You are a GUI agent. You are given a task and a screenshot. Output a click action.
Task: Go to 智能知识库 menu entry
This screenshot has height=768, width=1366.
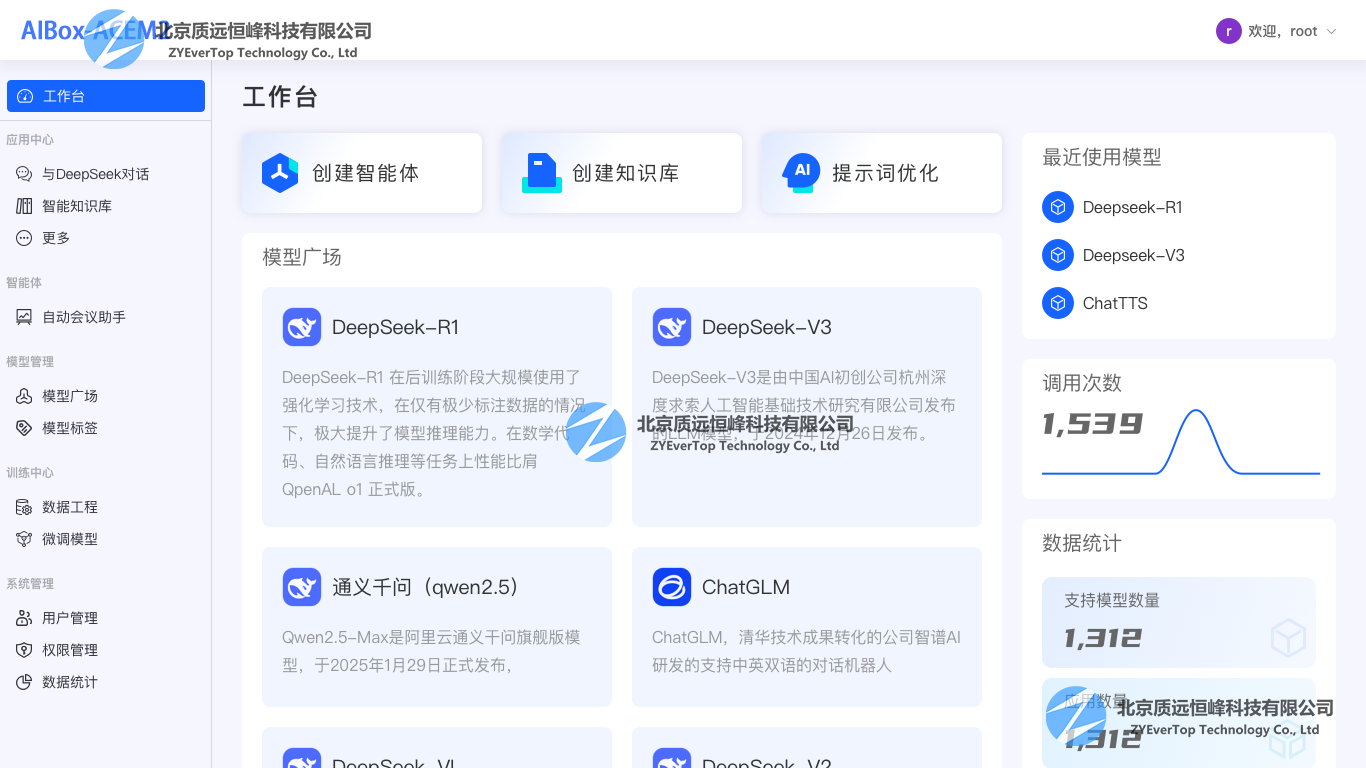pyautogui.click(x=106, y=206)
